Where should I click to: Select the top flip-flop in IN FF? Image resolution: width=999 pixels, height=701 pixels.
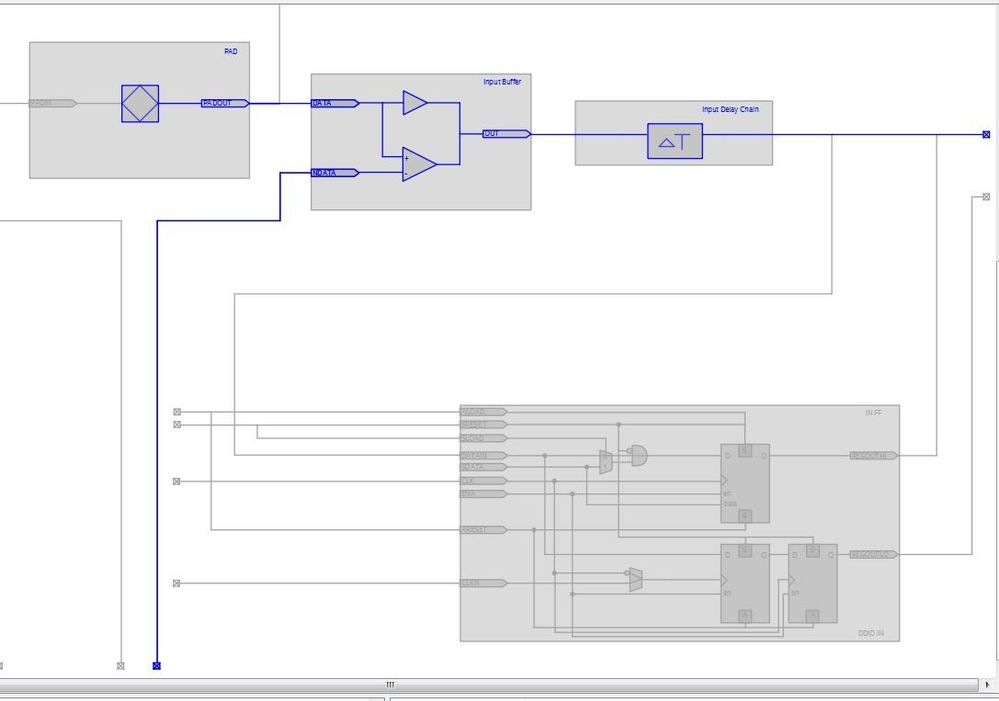coord(745,483)
